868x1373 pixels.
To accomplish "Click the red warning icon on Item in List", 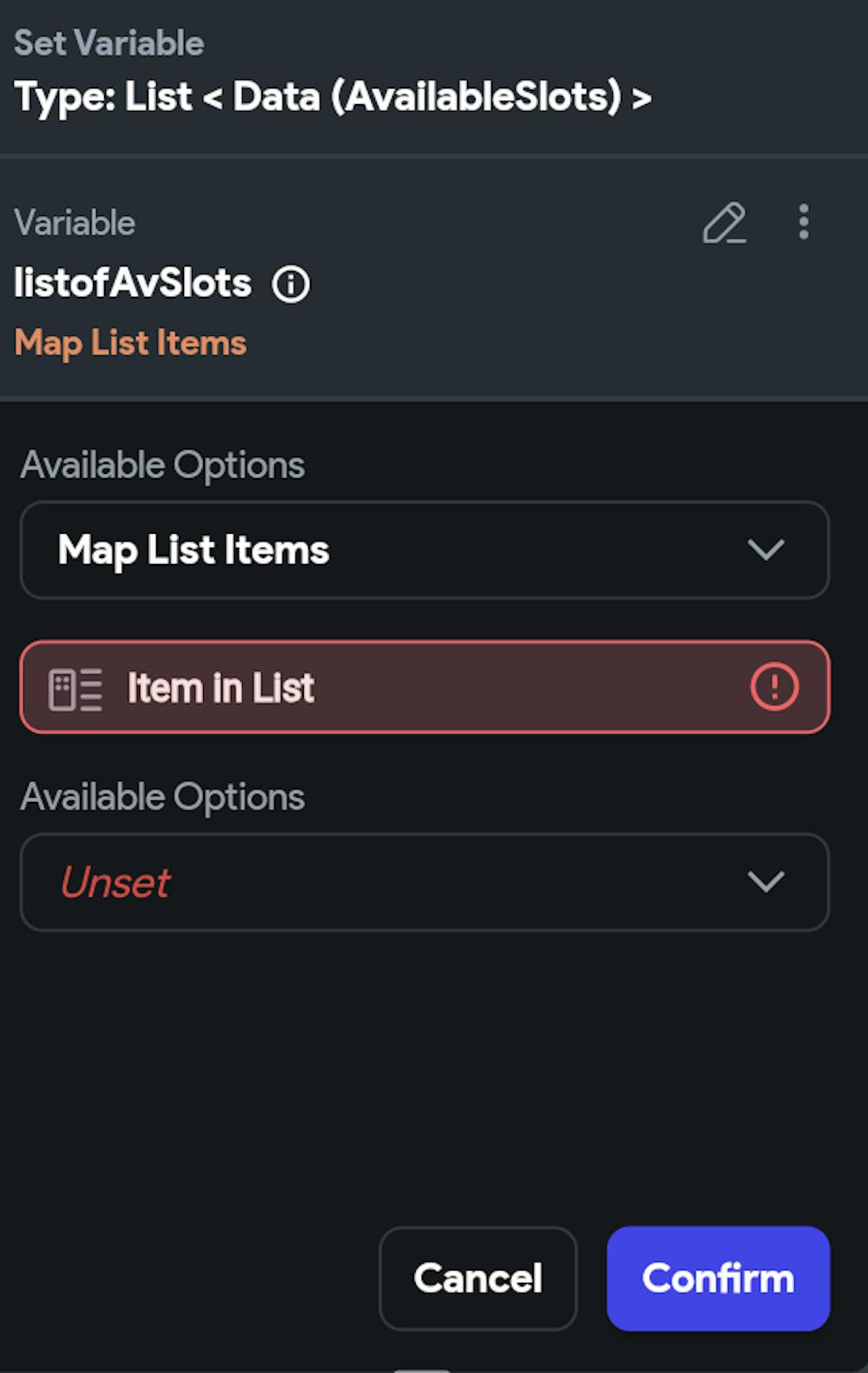I will (x=773, y=687).
